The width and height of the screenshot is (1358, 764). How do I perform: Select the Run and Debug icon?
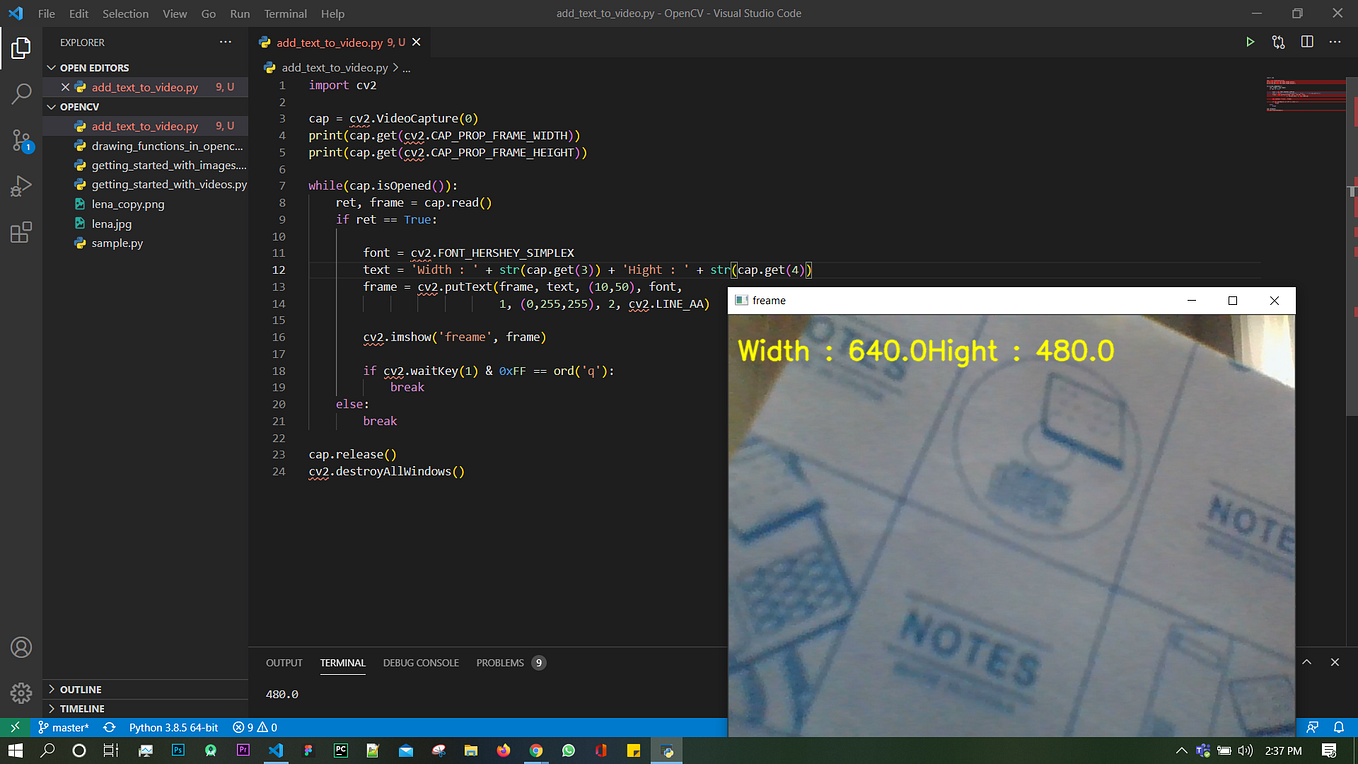click(x=21, y=186)
